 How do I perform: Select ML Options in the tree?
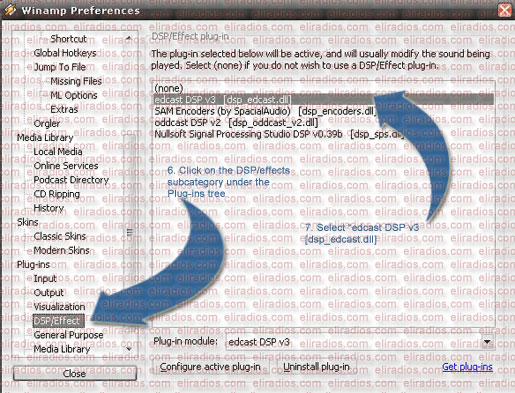[74, 95]
